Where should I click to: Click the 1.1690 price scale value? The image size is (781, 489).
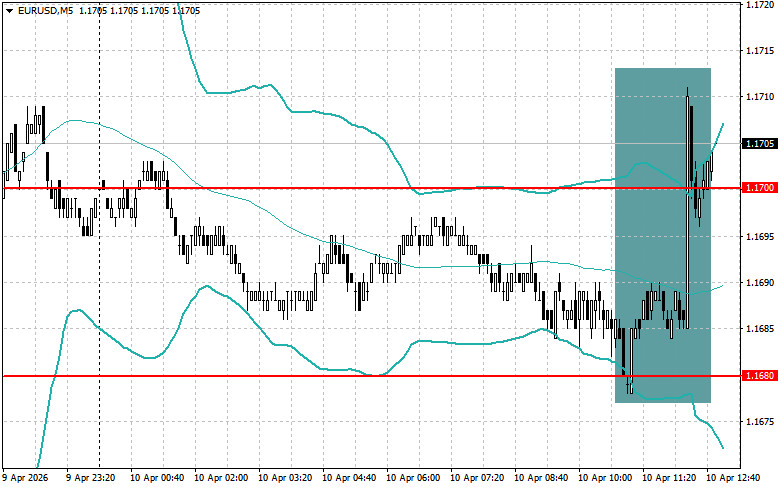click(760, 282)
